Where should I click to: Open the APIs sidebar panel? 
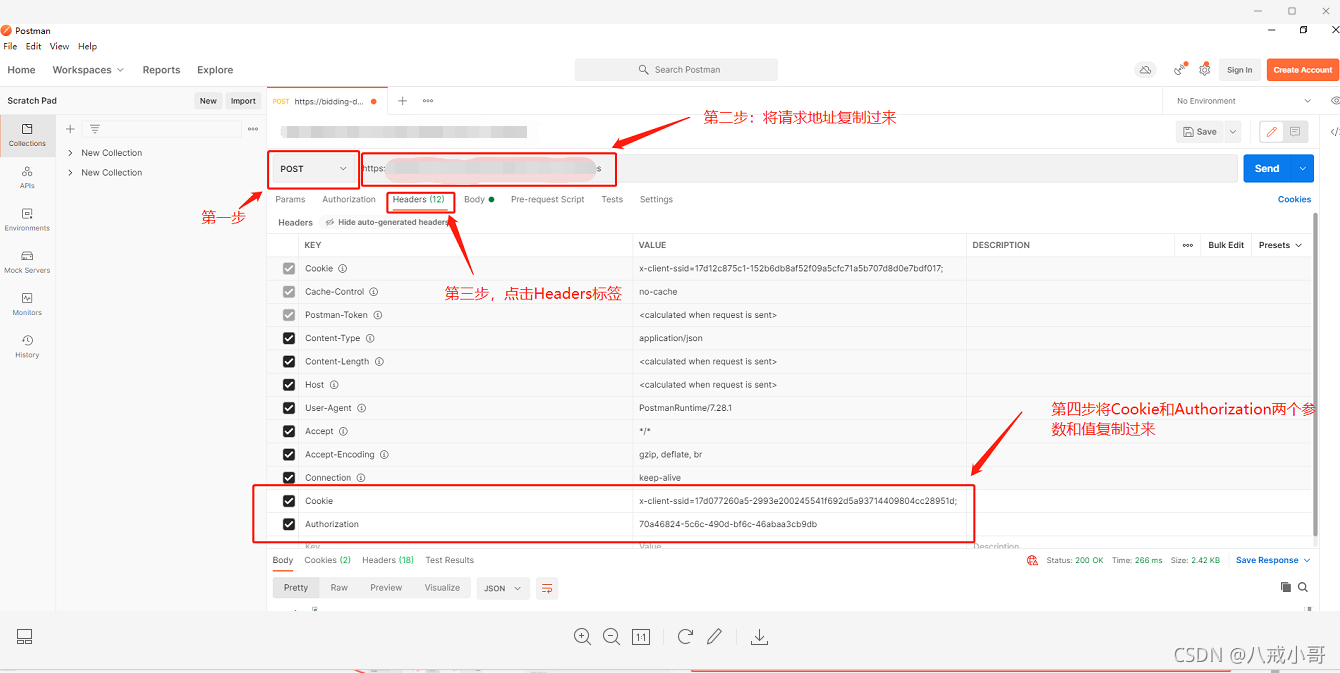pyautogui.click(x=27, y=177)
